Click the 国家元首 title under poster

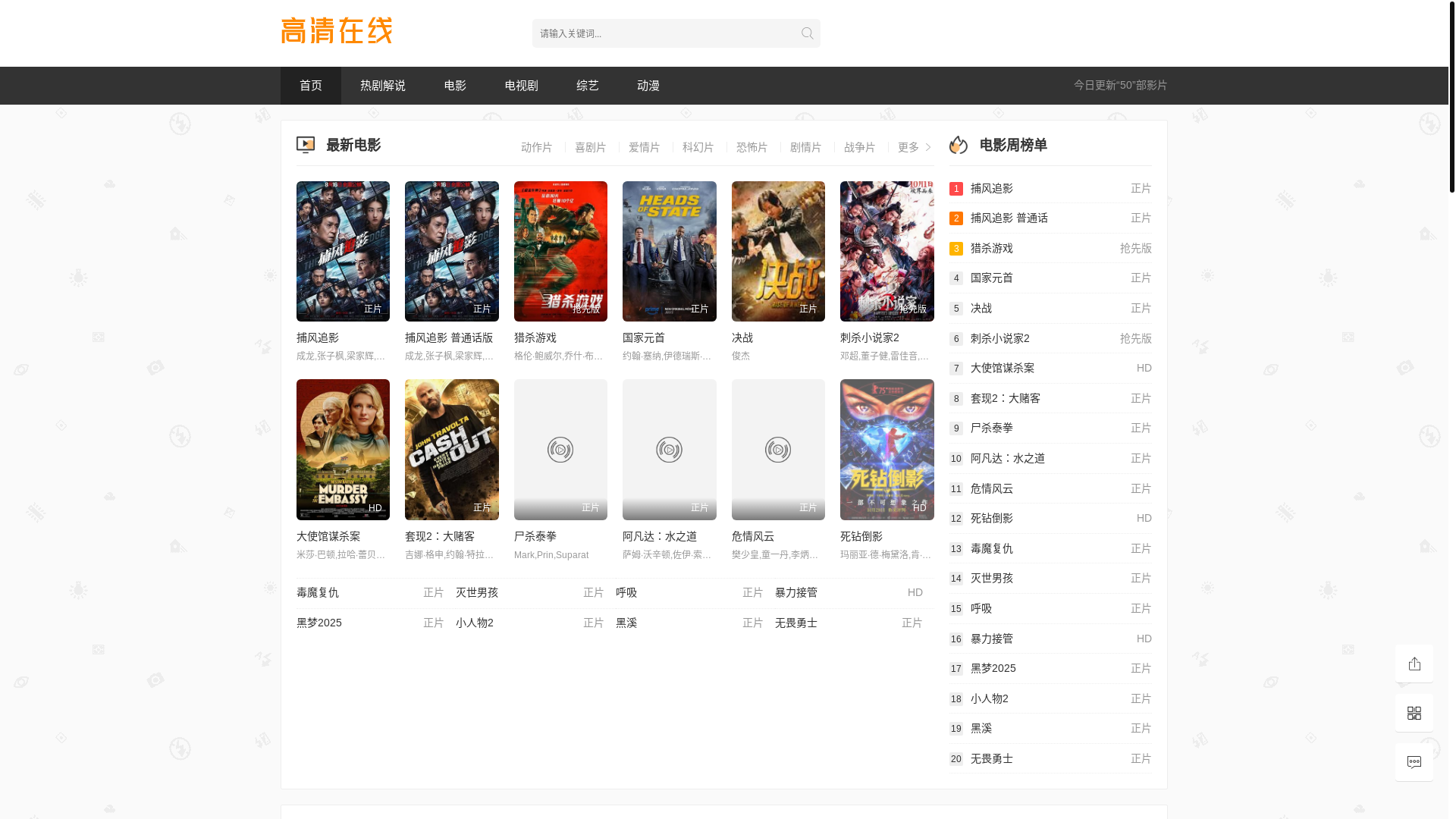click(644, 337)
